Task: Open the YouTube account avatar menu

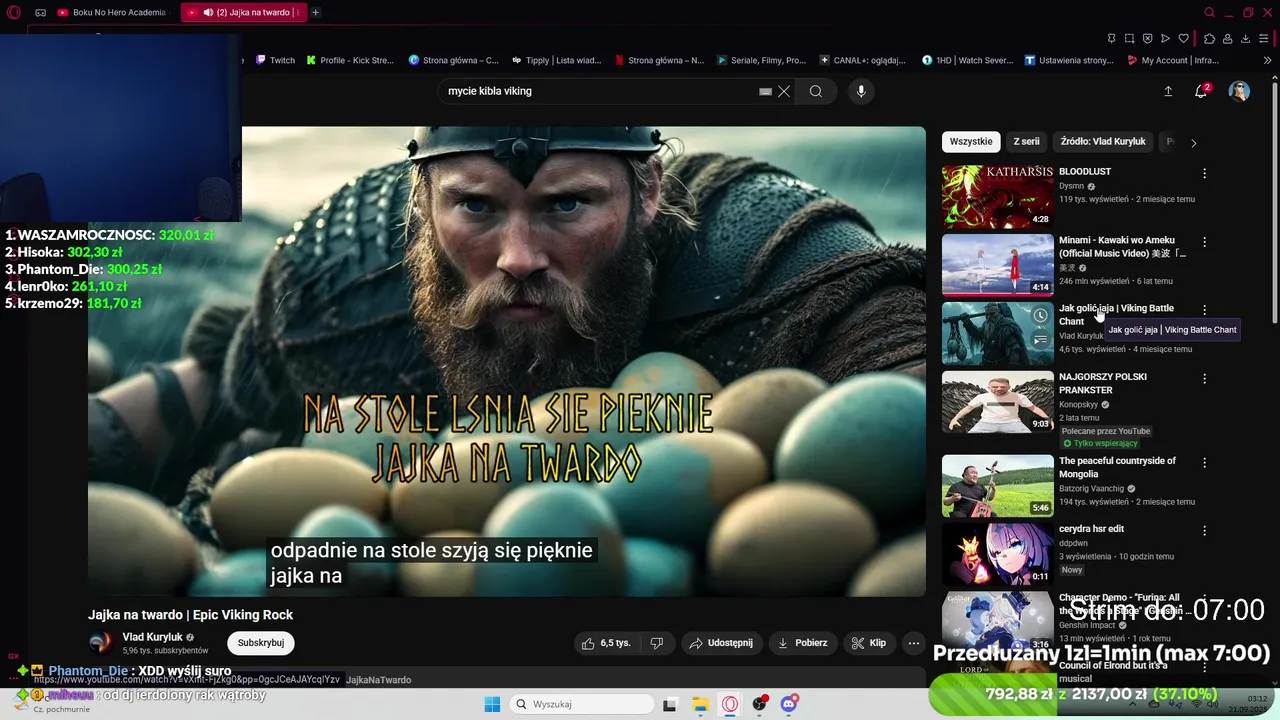Action: 1239,91
